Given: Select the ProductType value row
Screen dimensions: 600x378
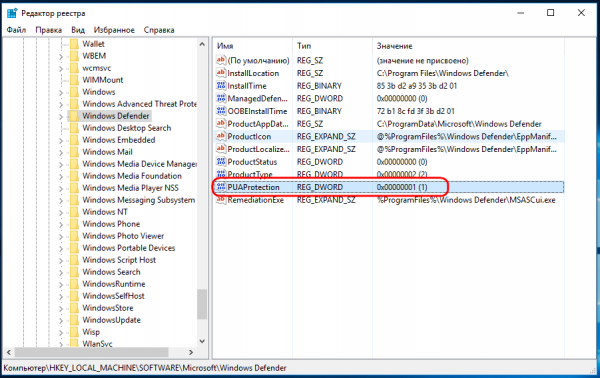Looking at the screenshot, I should [388, 174].
